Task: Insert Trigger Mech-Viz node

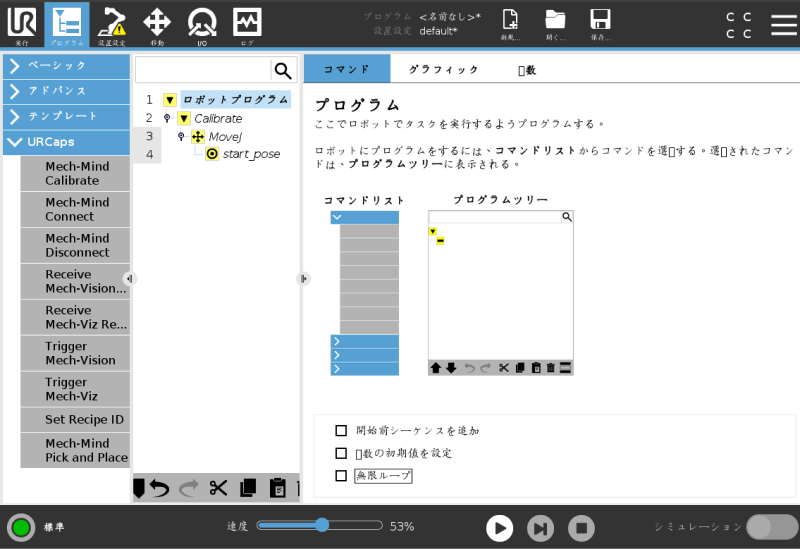Action: [76, 389]
